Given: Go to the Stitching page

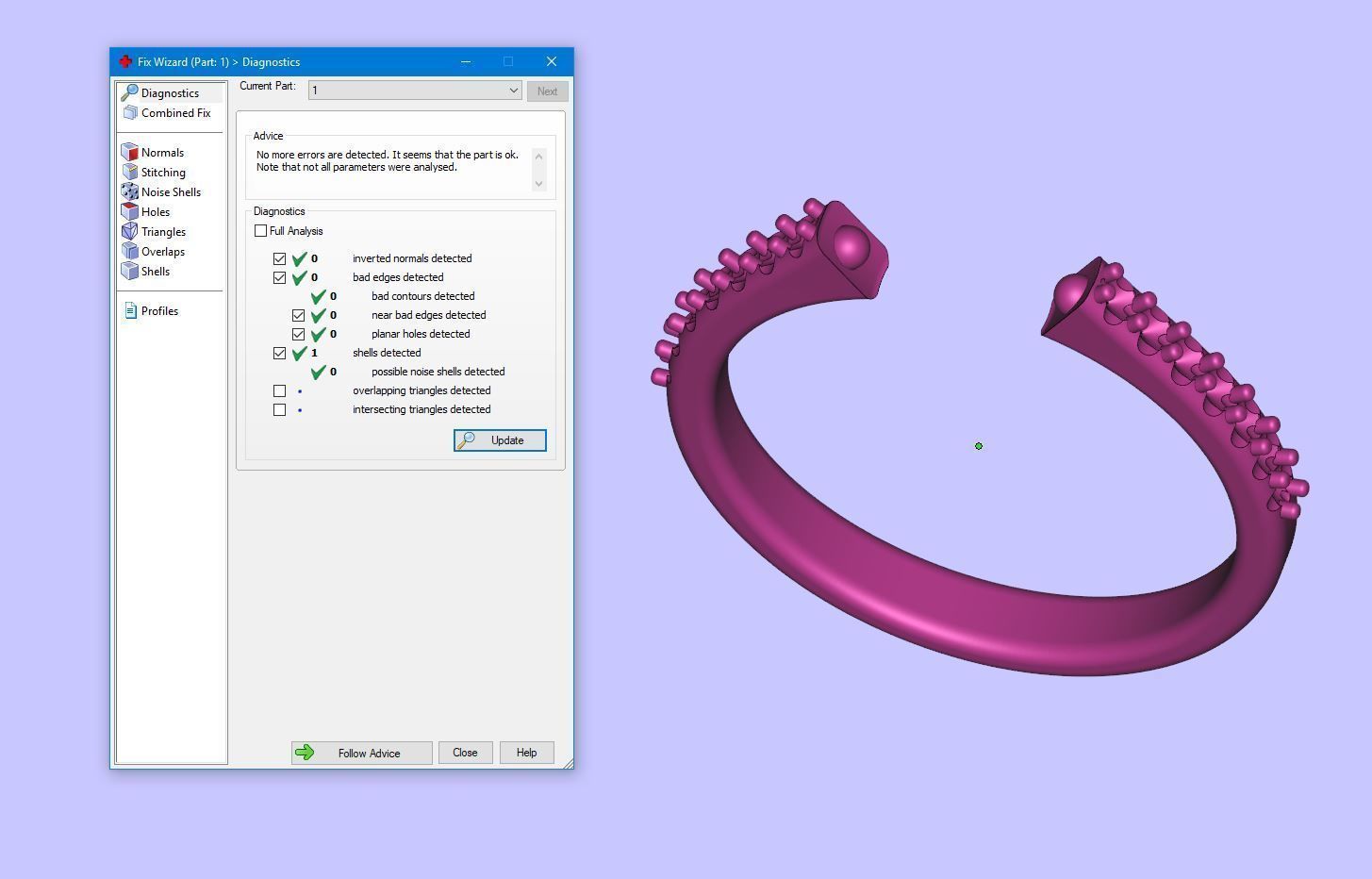Looking at the screenshot, I should (163, 172).
